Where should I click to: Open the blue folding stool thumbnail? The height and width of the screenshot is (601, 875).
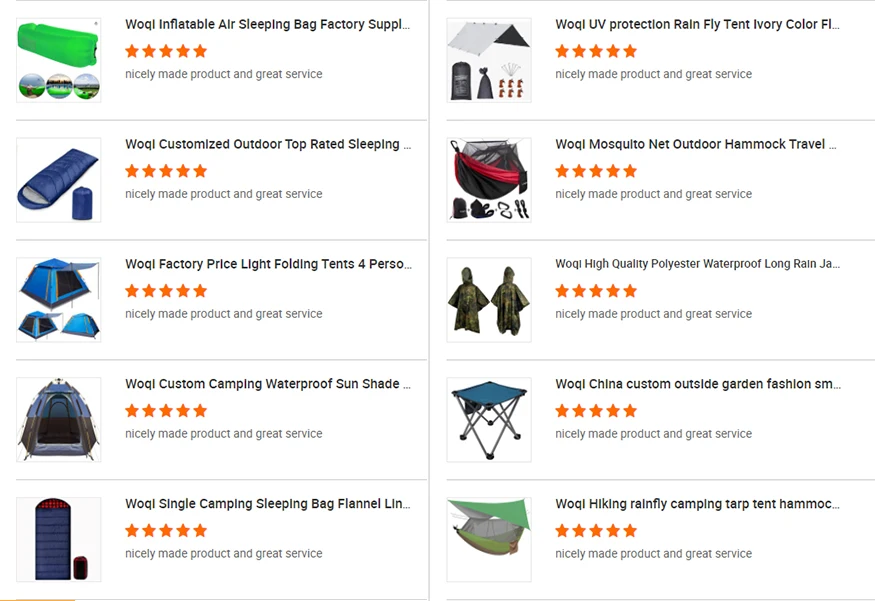[489, 420]
